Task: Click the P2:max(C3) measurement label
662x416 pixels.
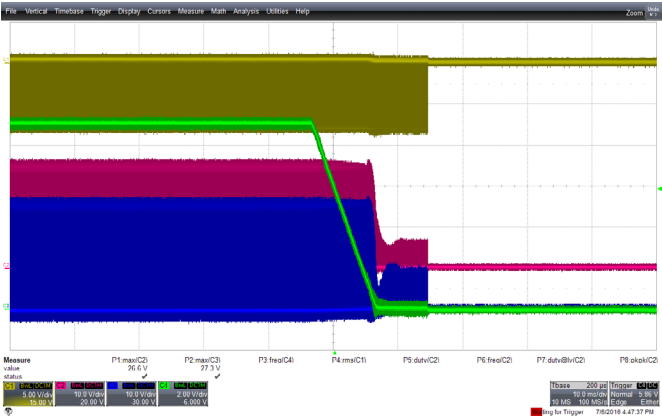Action: click(202, 360)
